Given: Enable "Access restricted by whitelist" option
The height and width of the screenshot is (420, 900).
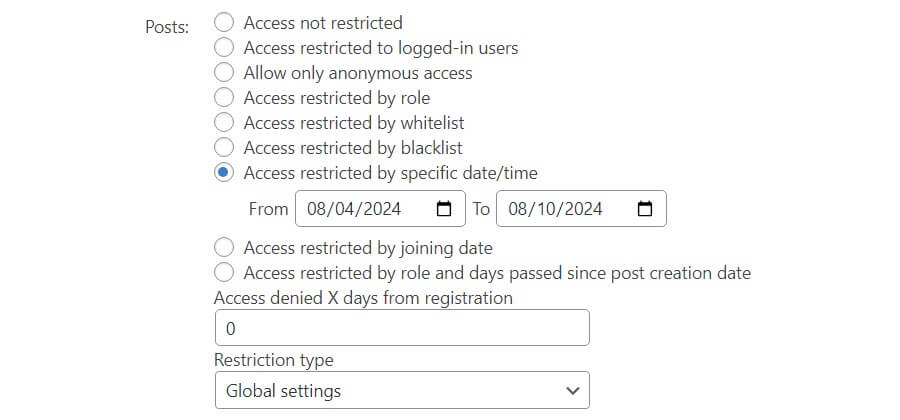Looking at the screenshot, I should point(225,122).
